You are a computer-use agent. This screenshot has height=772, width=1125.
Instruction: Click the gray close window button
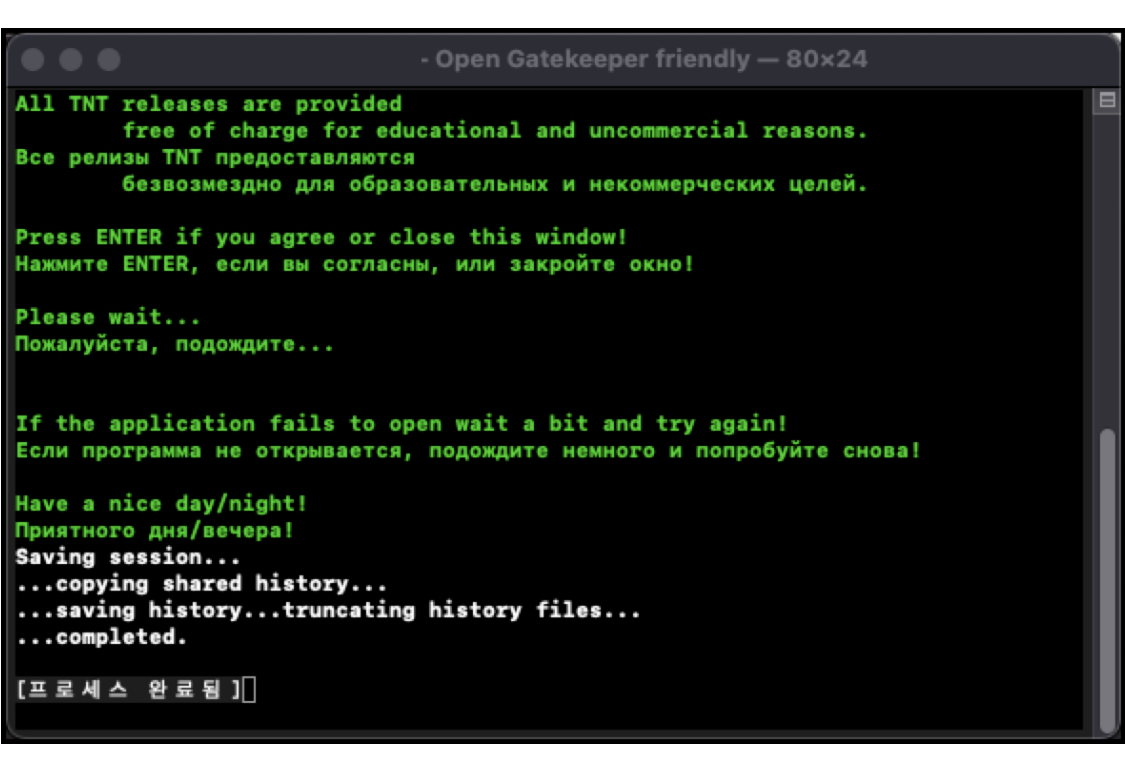(x=33, y=60)
